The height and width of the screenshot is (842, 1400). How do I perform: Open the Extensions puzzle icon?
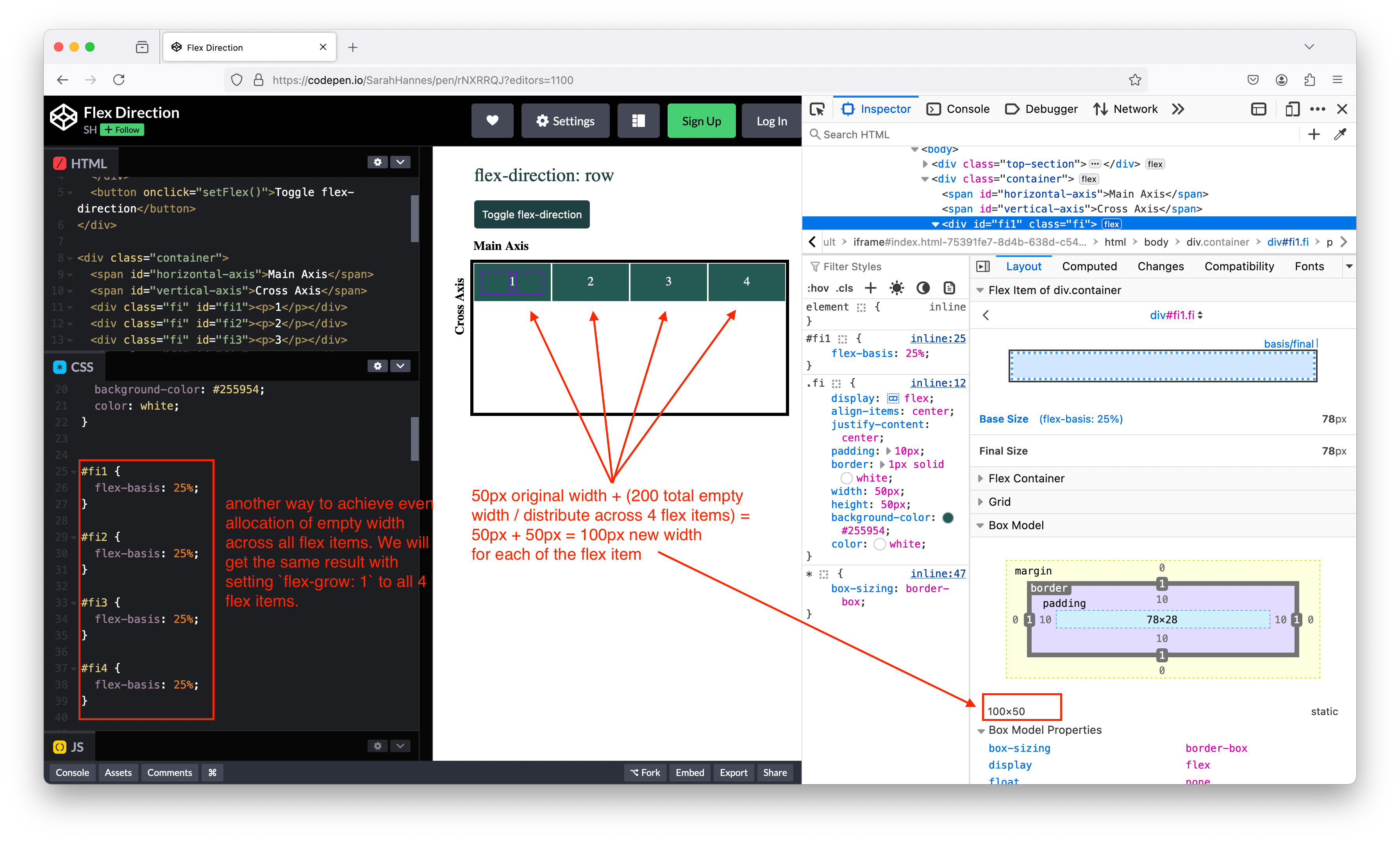click(x=1310, y=80)
